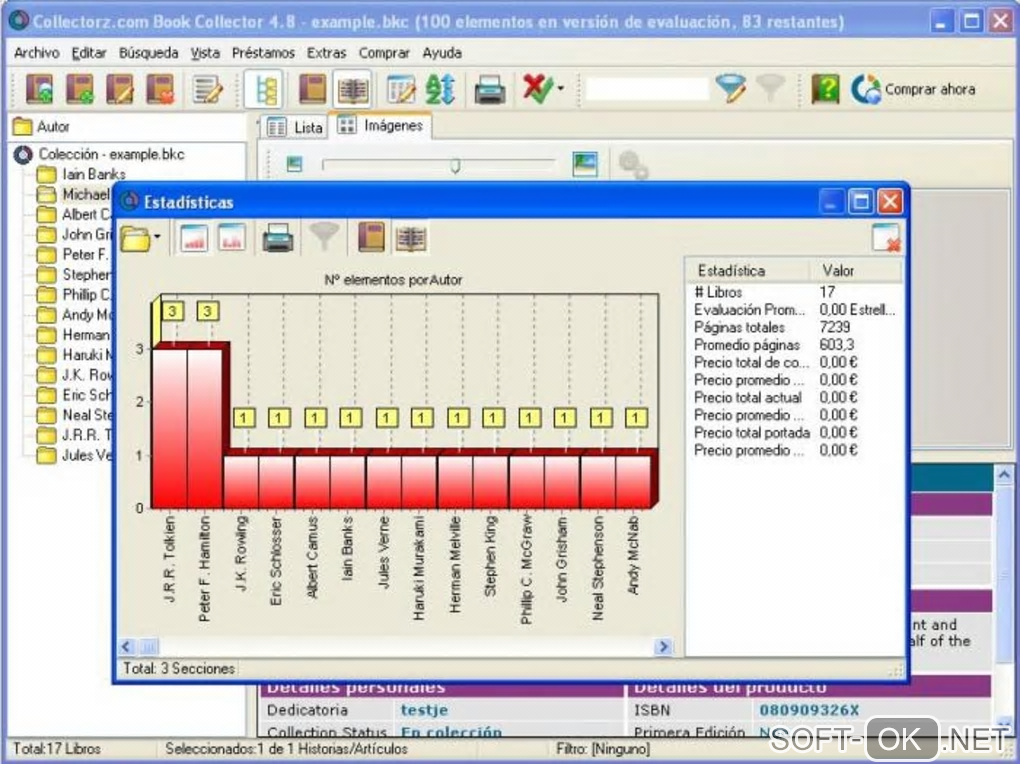
Task: Select the Michael folder in tree
Action: 86,194
